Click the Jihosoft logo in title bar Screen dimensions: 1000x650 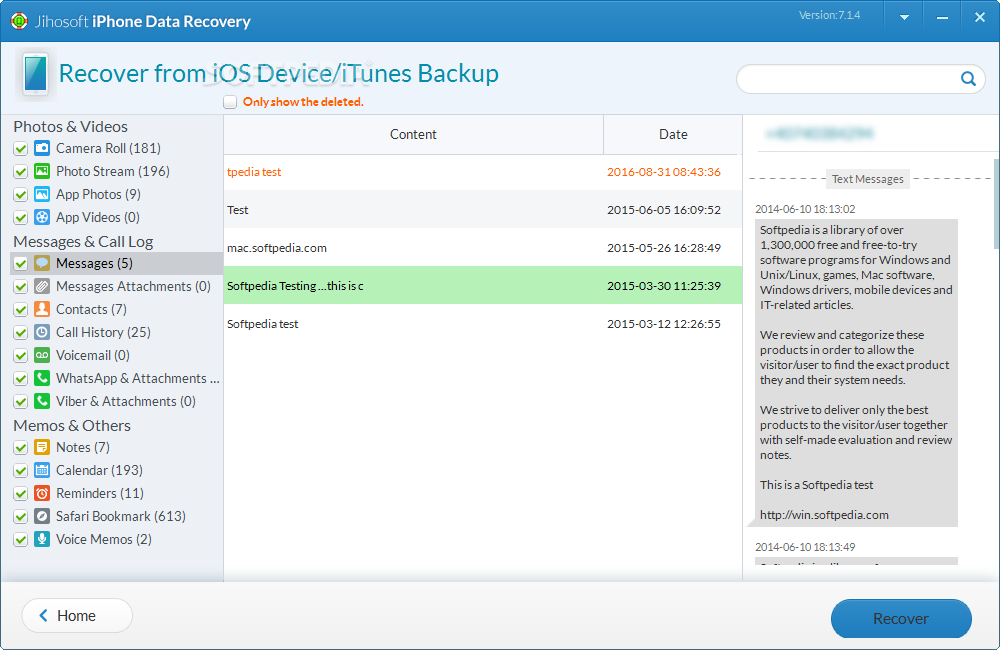click(x=19, y=21)
